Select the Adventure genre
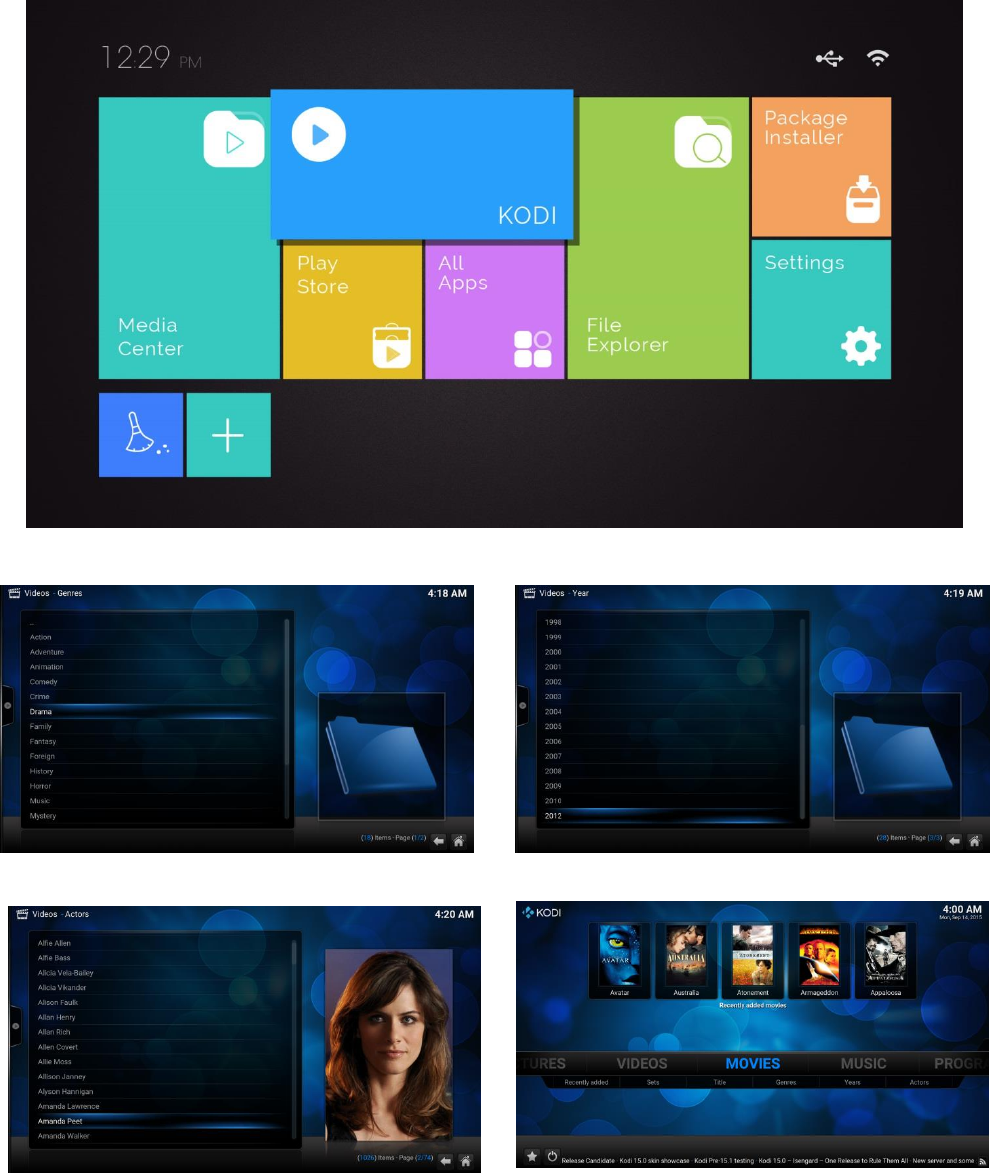This screenshot has width=990, height=1173. tap(153, 652)
